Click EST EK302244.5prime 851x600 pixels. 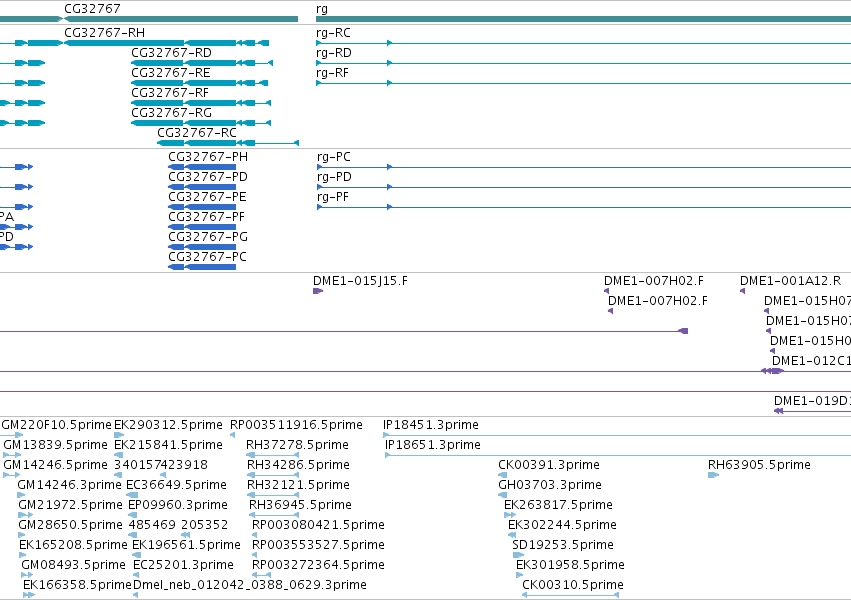[x=562, y=525]
